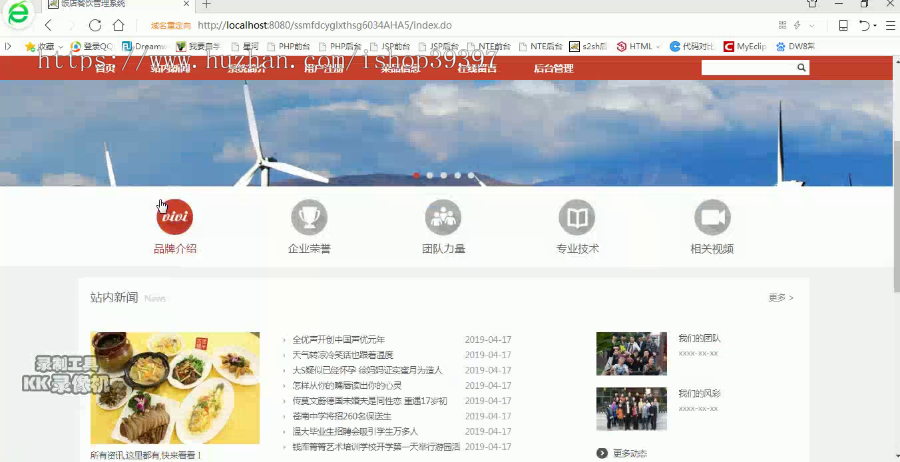Open the PHP前台 bookmark
Viewport: 900px width, 462px height.
(289, 46)
